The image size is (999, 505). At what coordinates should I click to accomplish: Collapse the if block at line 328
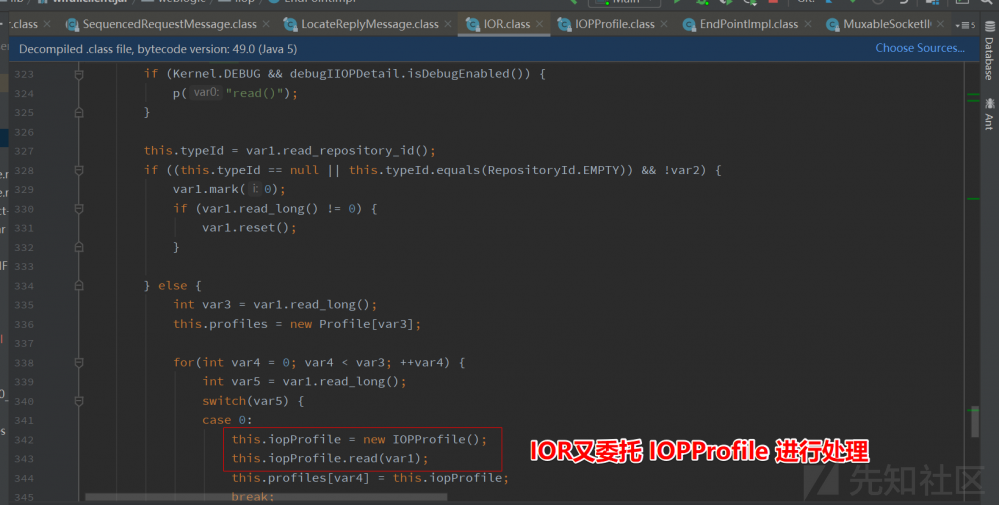(79, 171)
